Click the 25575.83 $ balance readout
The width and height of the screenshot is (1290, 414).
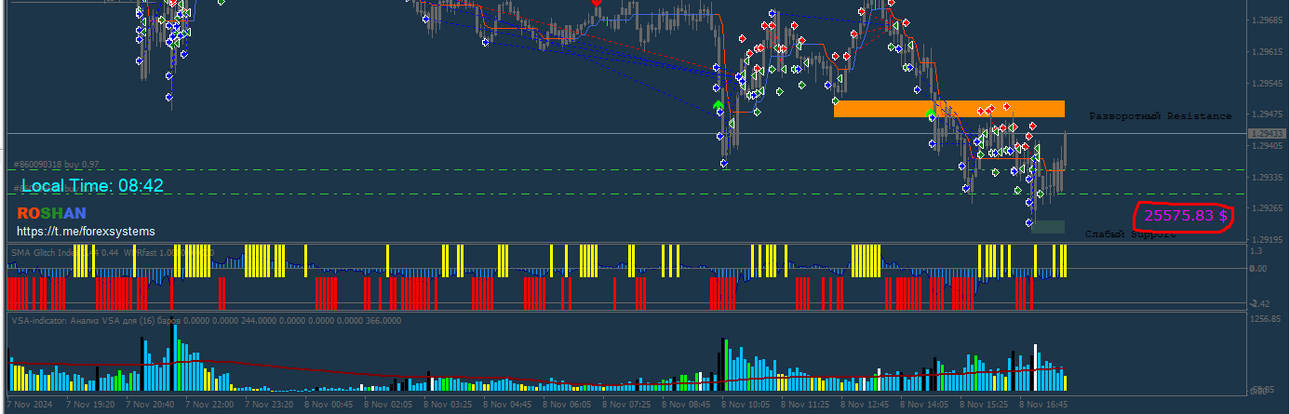(1186, 215)
